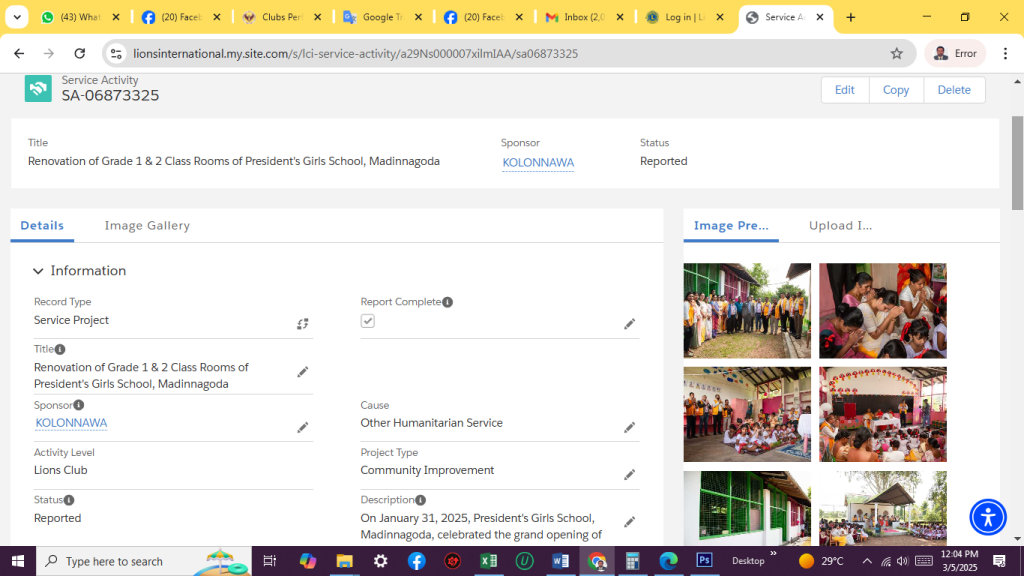
Task: Open KOLONNAWA sponsor link in header summary
Action: coord(538,163)
